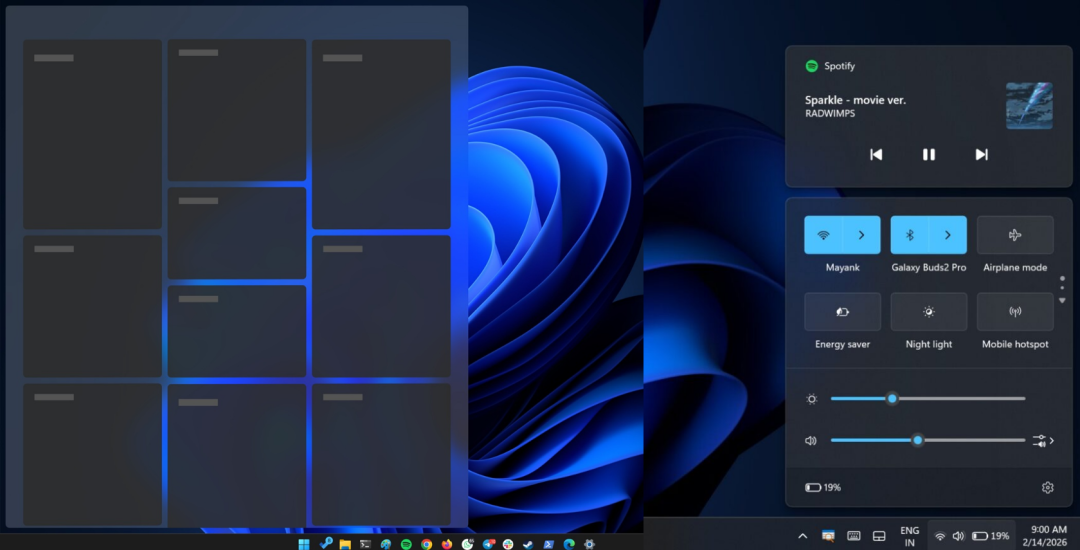This screenshot has width=1080, height=550.
Task: Enable Airplane mode
Action: point(1015,235)
